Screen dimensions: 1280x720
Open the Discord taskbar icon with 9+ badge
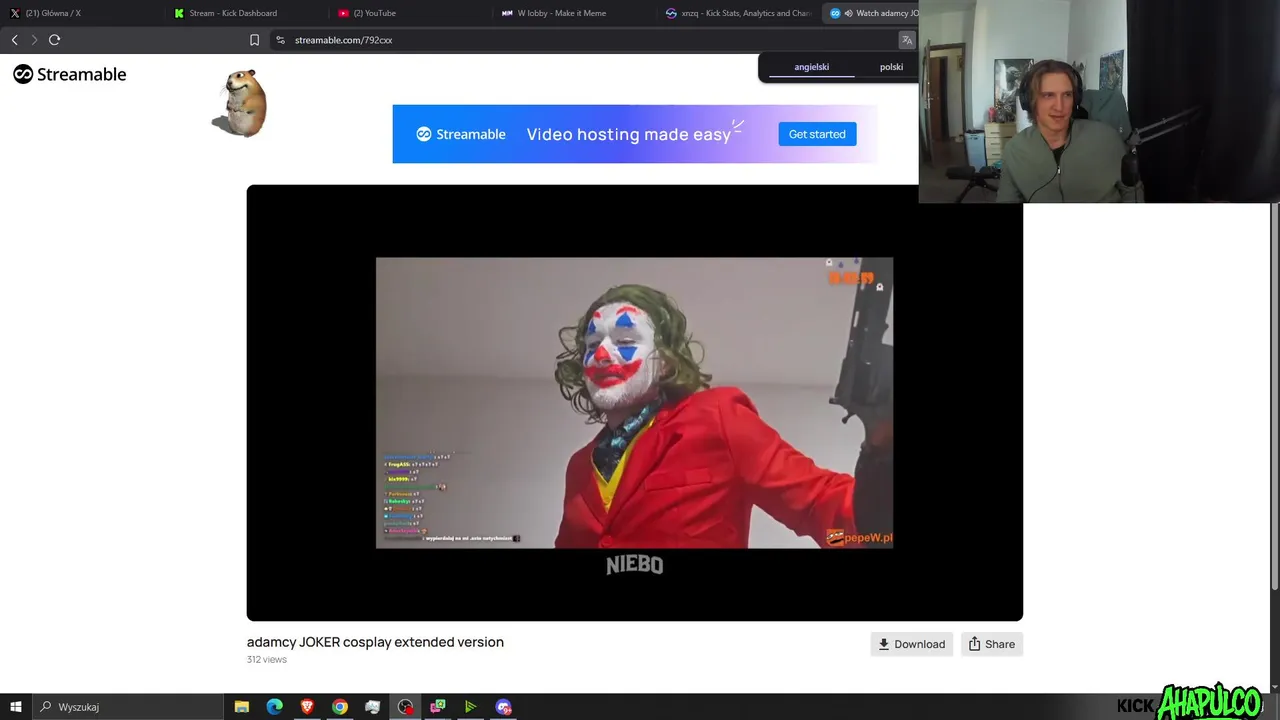coord(503,707)
